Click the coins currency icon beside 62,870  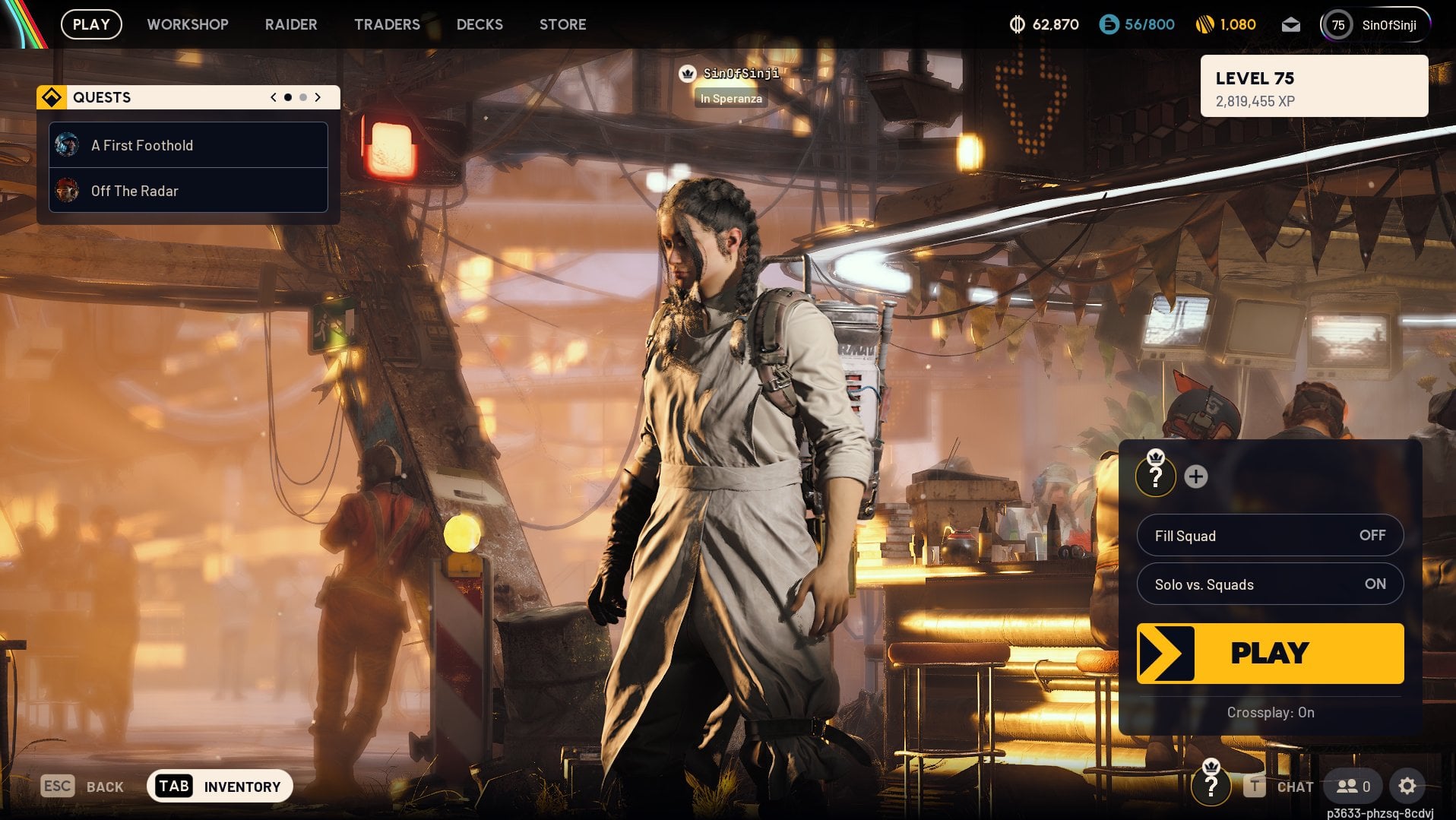coord(1017,25)
